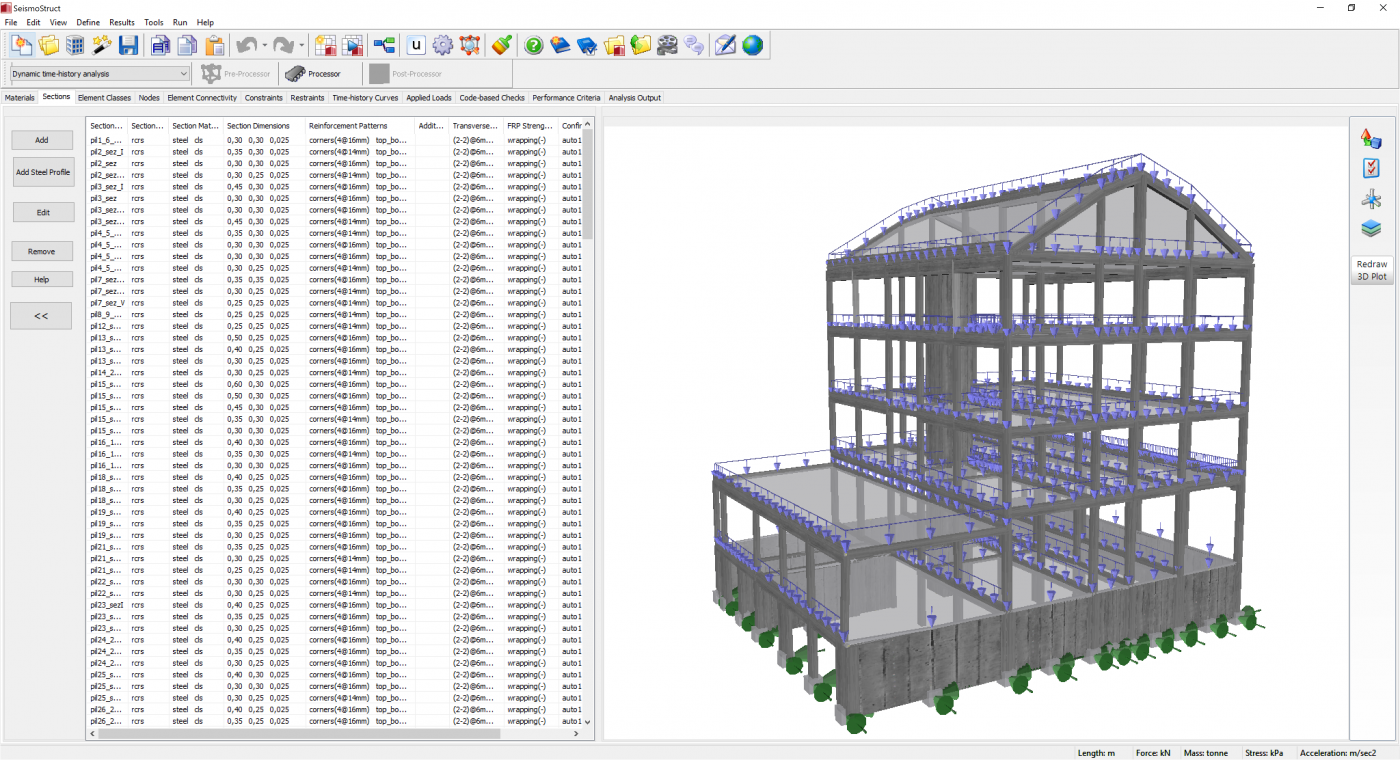Screen dimensions: 1400x760
Task: Launch the Wizard magic wand tool
Action: pyautogui.click(x=101, y=45)
